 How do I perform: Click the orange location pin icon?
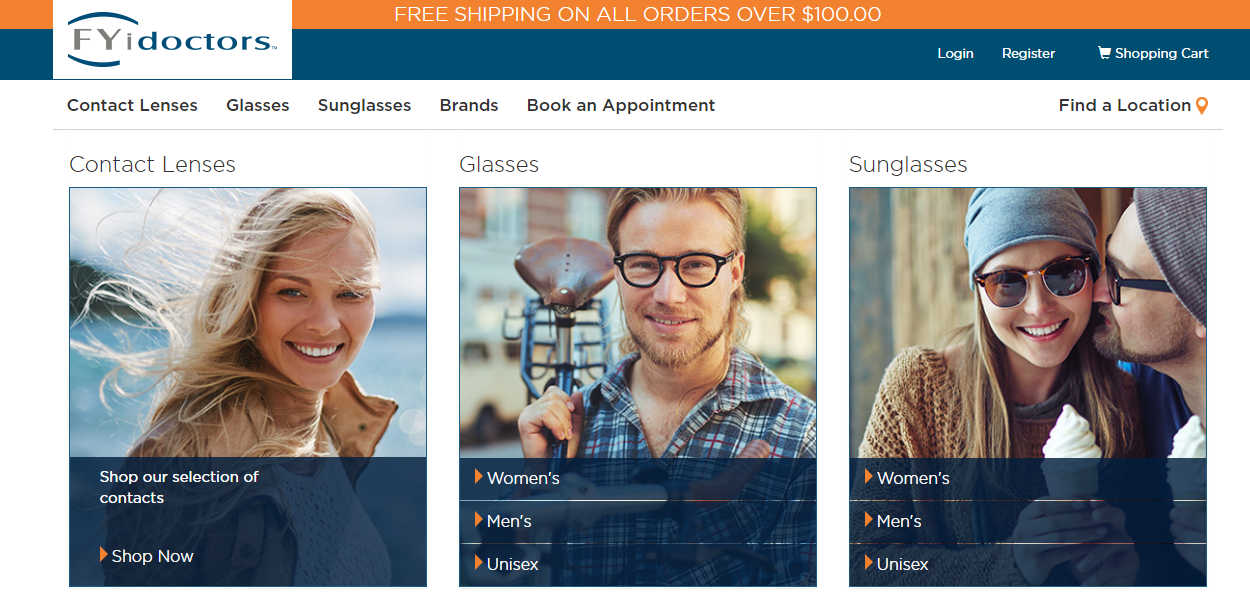[x=1202, y=106]
